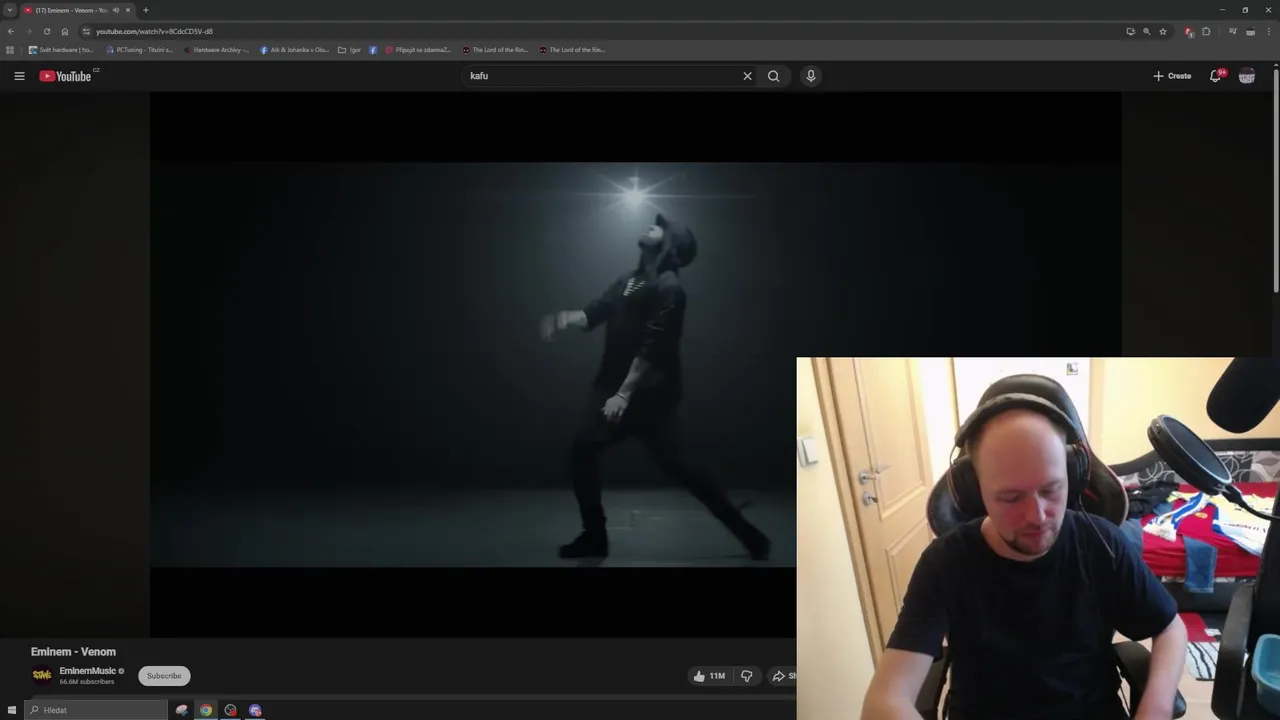This screenshot has width=1280, height=720.
Task: Subscribe to EminemMusic channel
Action: 164,676
